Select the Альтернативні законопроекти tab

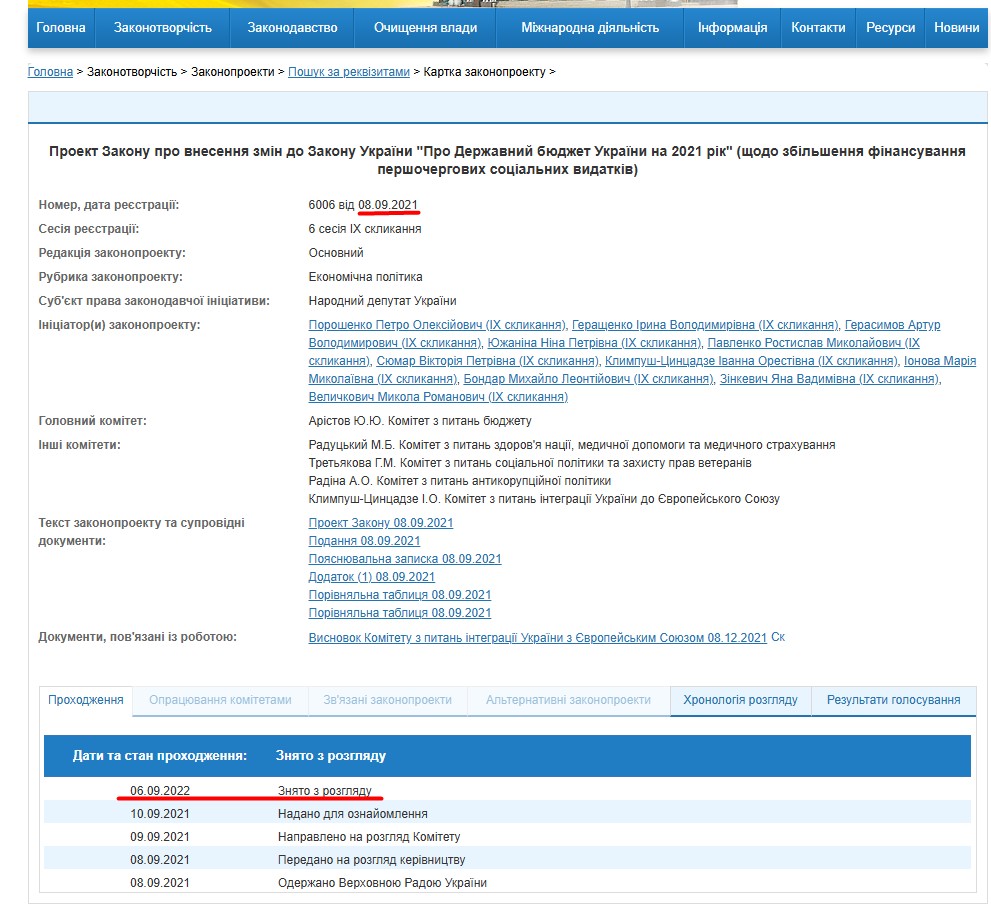coord(568,700)
